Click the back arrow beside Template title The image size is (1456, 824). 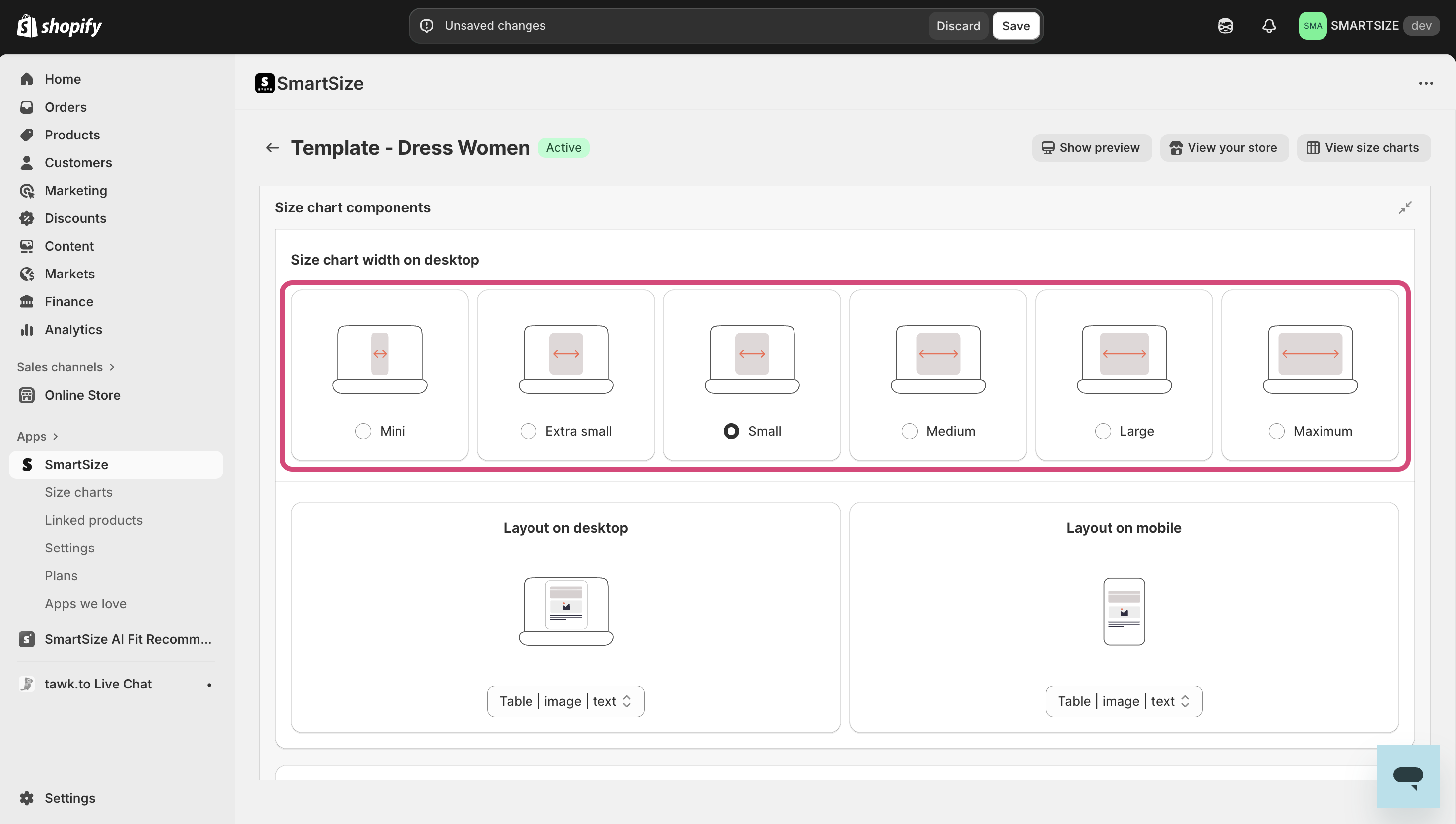(x=272, y=148)
